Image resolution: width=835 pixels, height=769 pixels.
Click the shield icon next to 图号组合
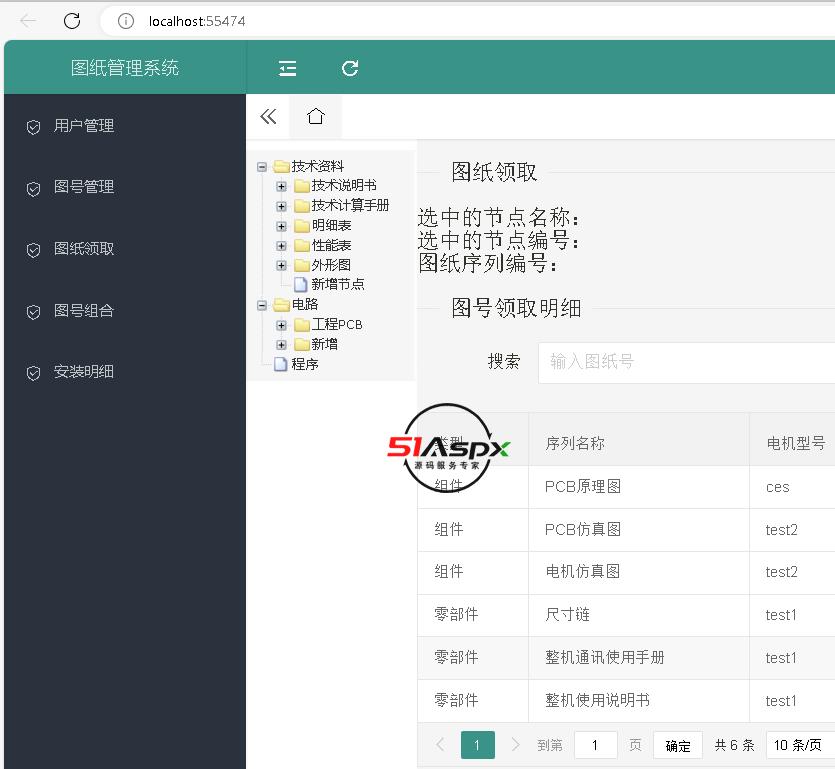pos(34,312)
